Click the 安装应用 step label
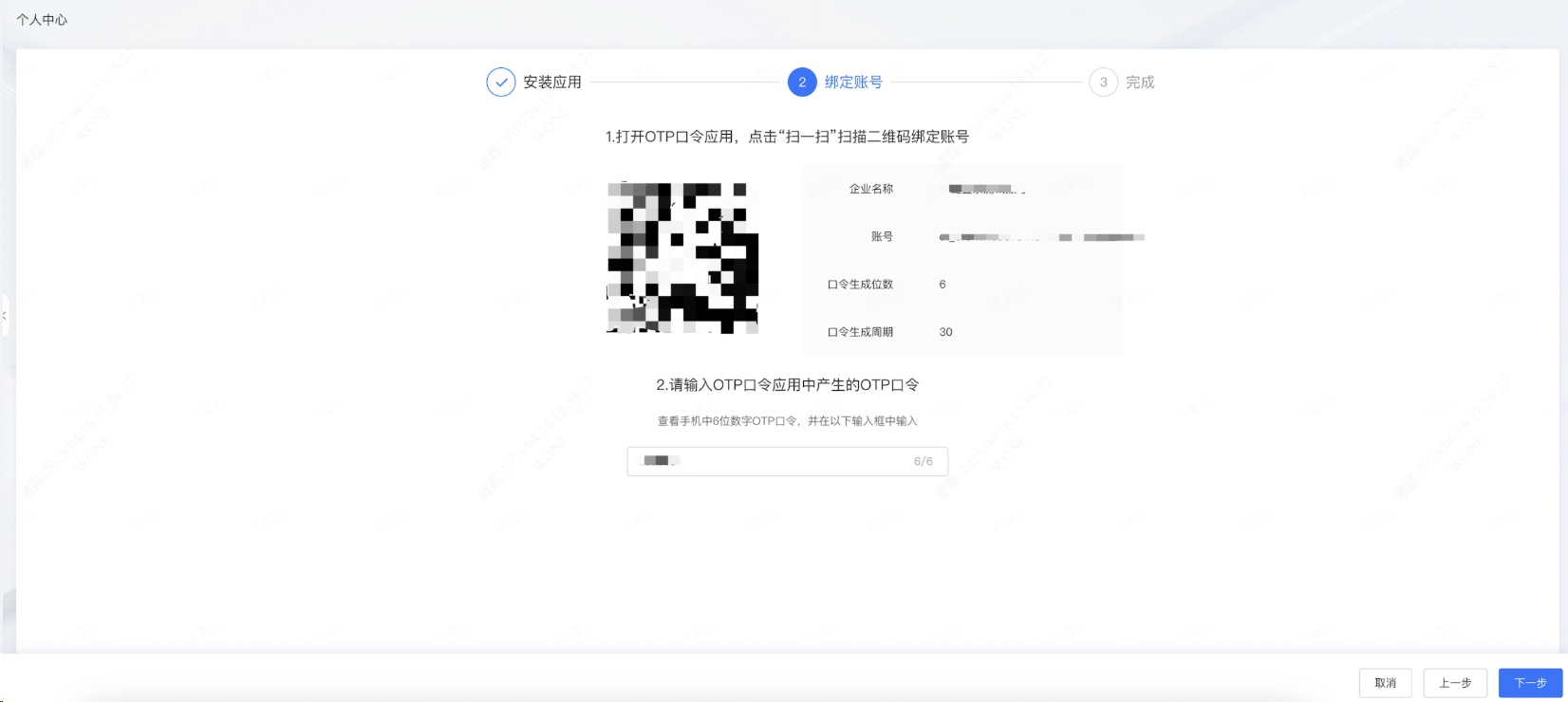 click(x=552, y=83)
